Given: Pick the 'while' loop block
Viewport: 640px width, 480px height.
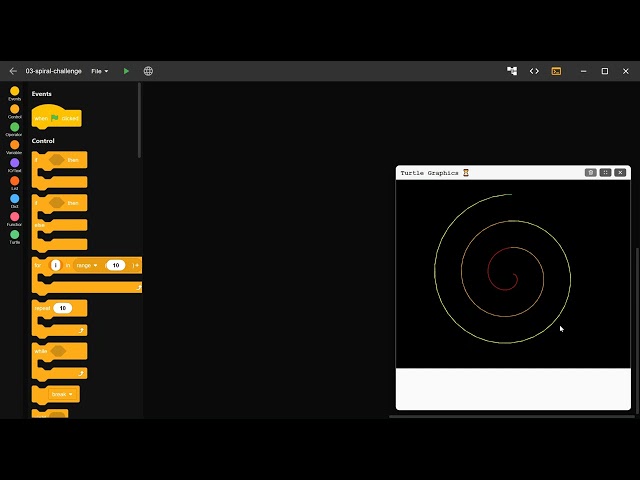Looking at the screenshot, I should click(x=59, y=362).
